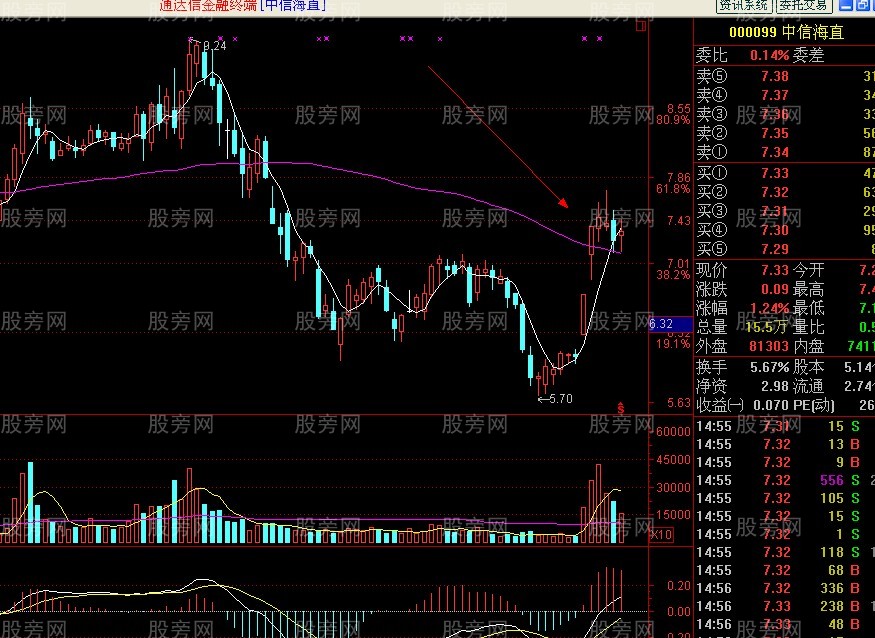Image resolution: width=875 pixels, height=638 pixels.
Task: Open the 资讯系统 button
Action: 744,6
